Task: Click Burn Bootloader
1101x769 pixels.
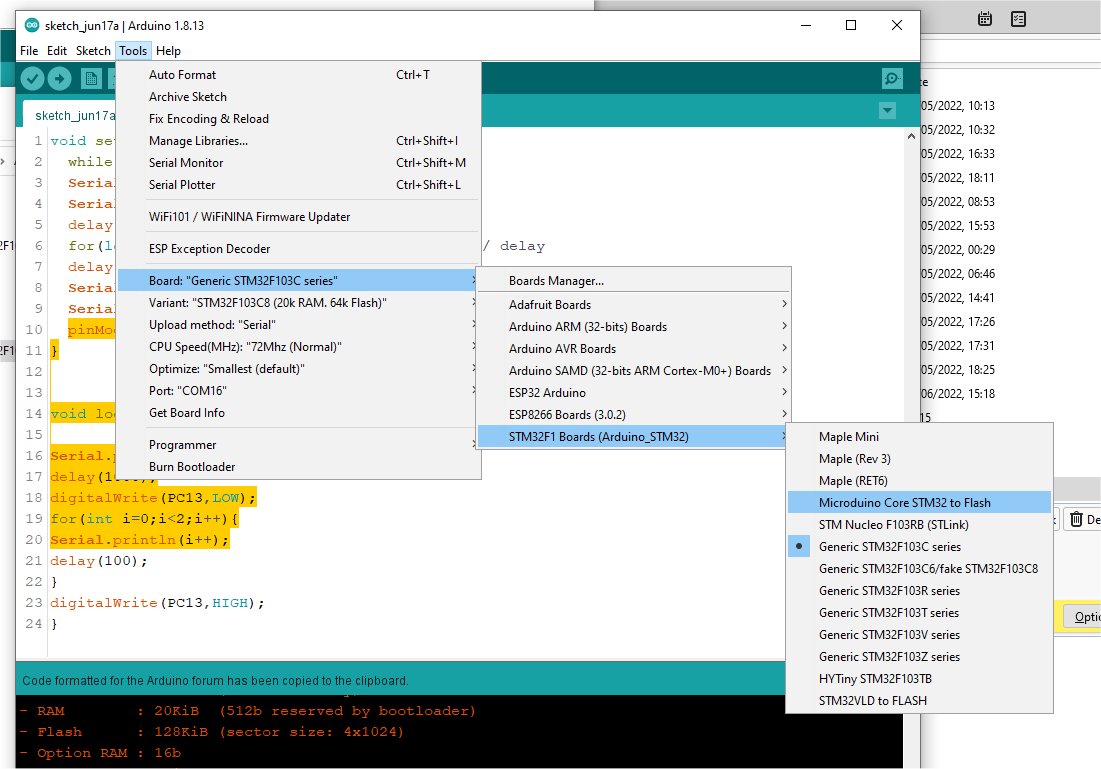Action: point(299,467)
